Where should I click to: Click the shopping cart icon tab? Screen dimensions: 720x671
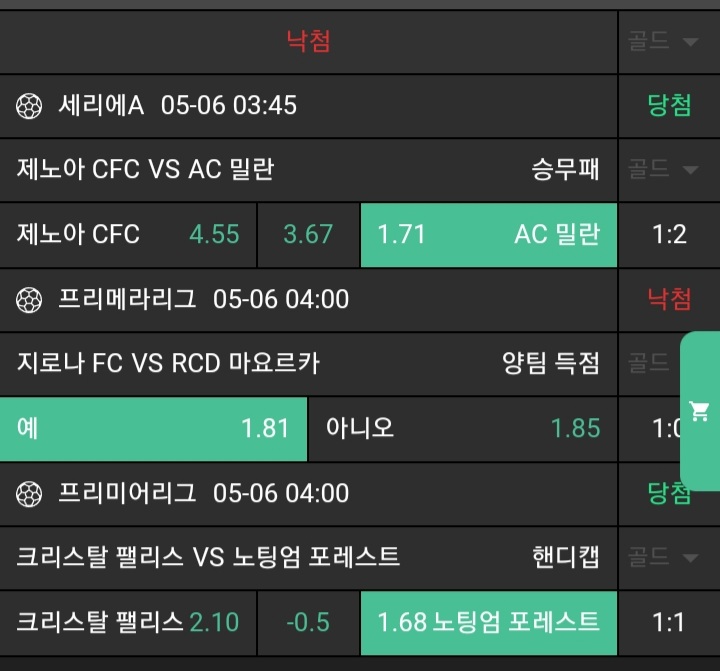click(700, 411)
